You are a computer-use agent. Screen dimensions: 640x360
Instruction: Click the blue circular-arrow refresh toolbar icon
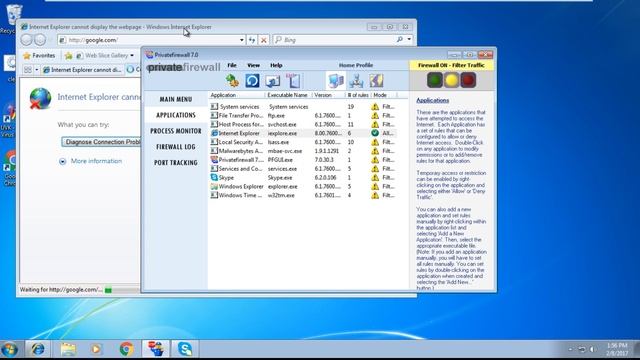(252, 80)
